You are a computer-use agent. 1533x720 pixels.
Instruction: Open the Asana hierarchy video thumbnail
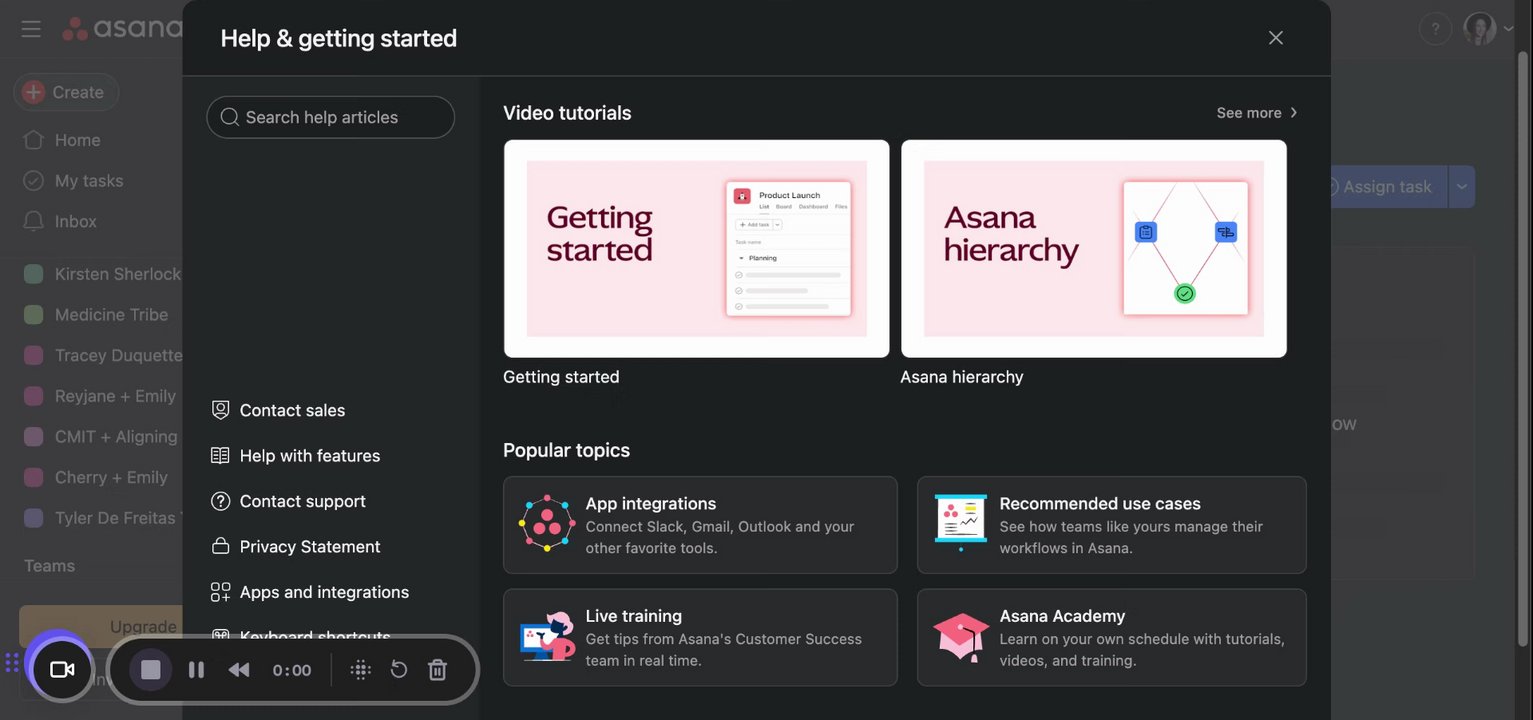coord(1093,248)
